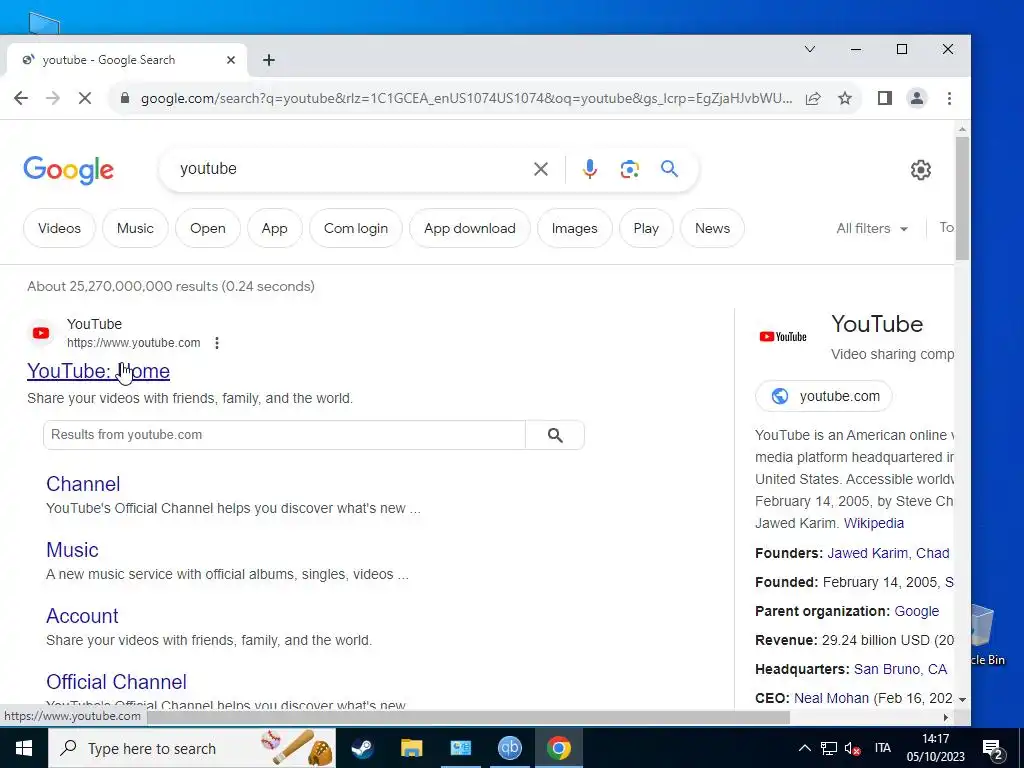The image size is (1024, 768).
Task: Toggle Chrome side panel
Action: coord(885,98)
